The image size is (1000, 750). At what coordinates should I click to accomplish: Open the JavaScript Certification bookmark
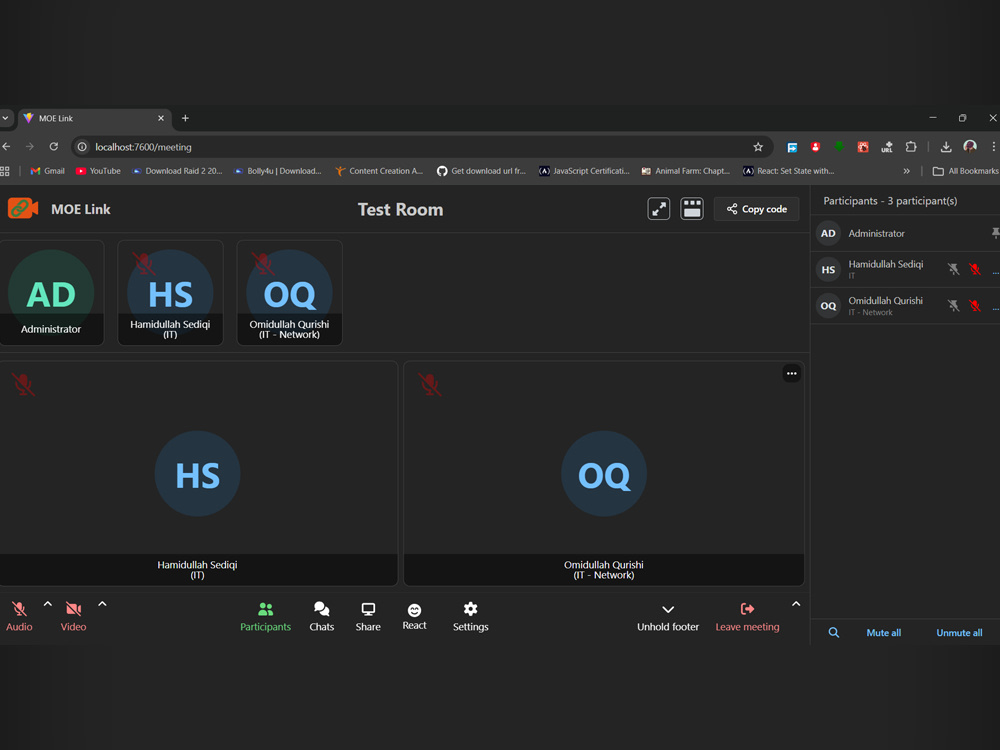click(x=584, y=171)
